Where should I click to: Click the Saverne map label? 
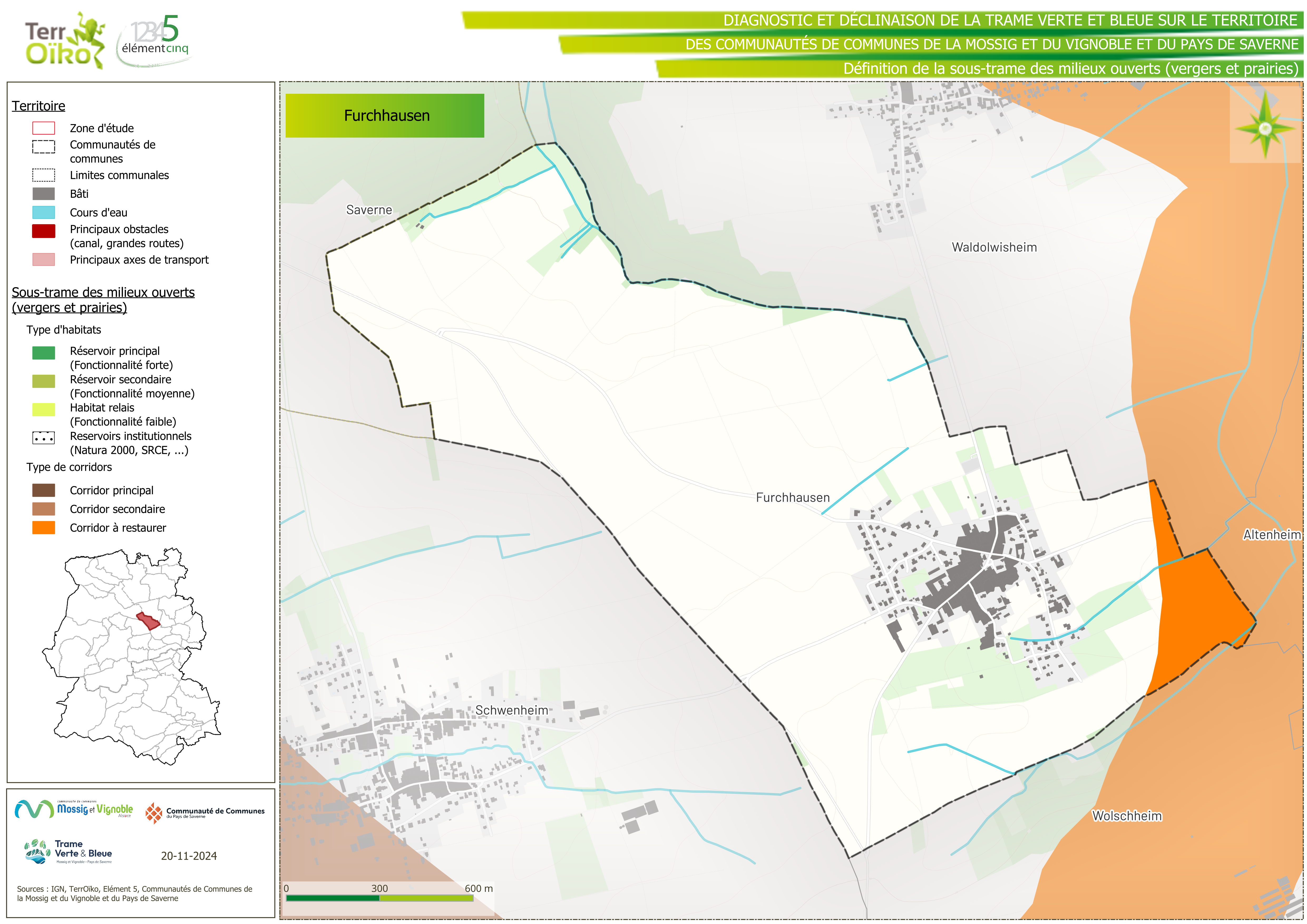[369, 210]
